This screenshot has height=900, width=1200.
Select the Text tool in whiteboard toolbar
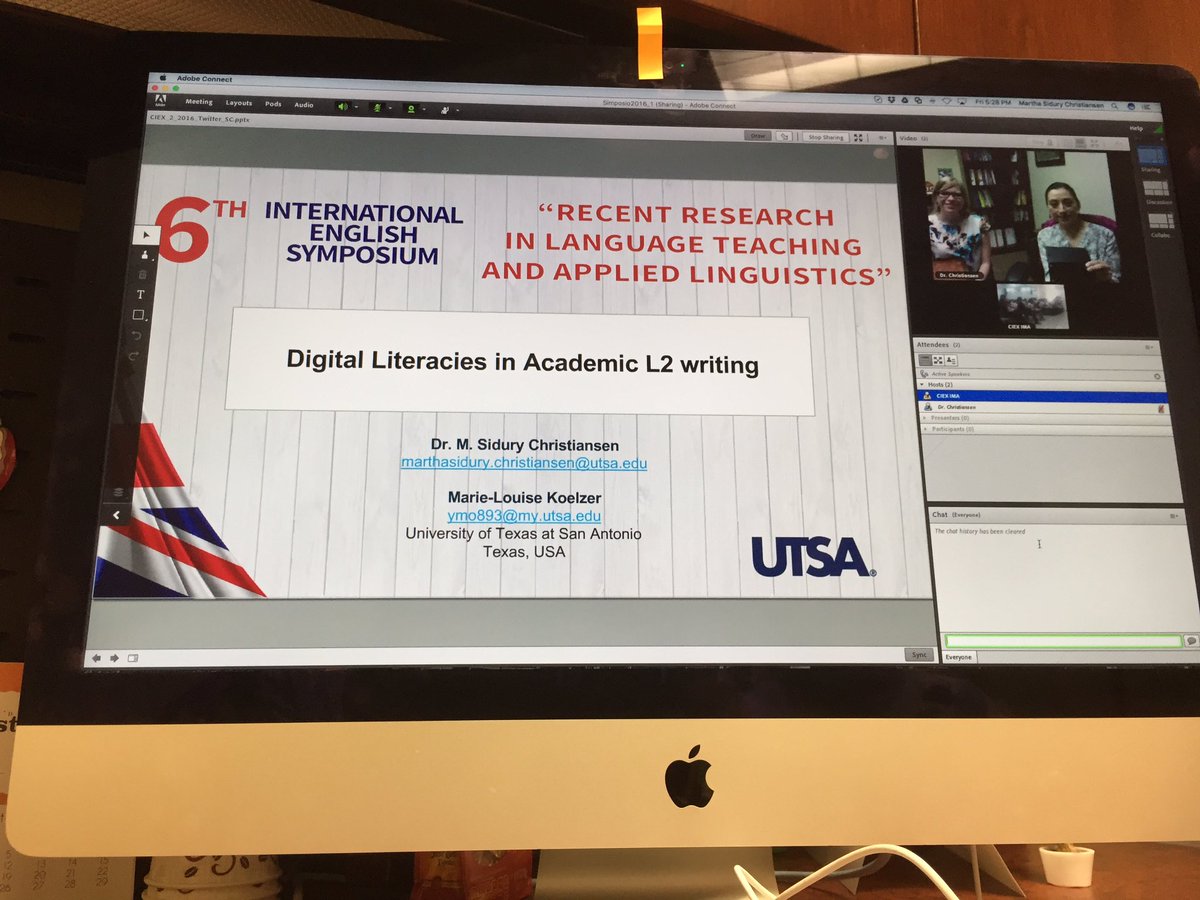141,294
